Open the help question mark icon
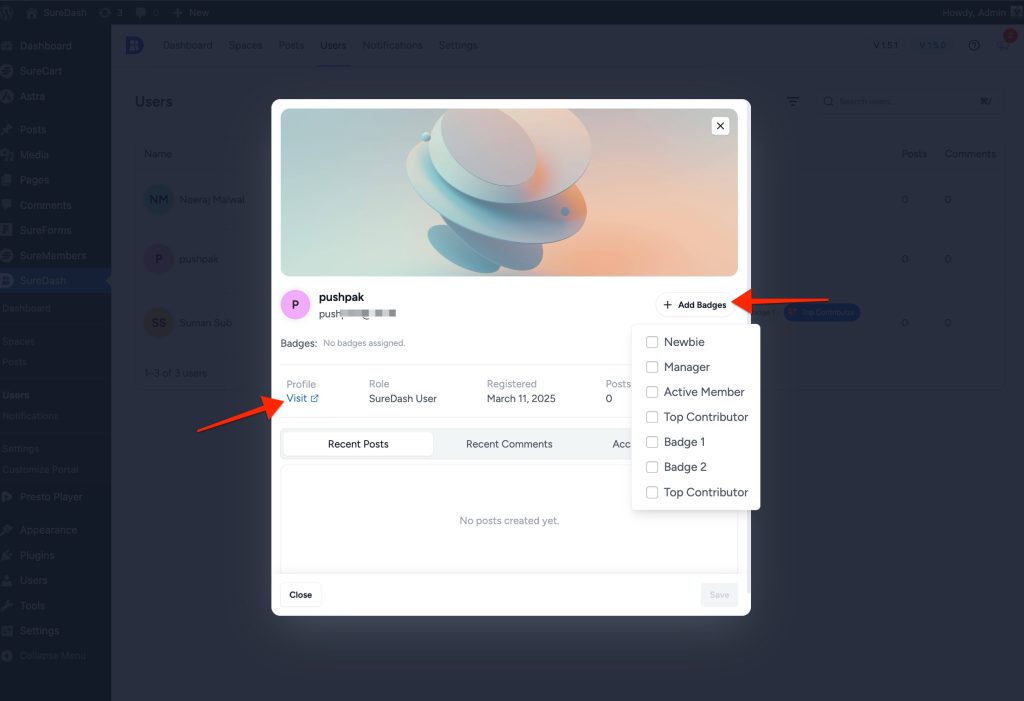The height and width of the screenshot is (701, 1024). click(973, 45)
